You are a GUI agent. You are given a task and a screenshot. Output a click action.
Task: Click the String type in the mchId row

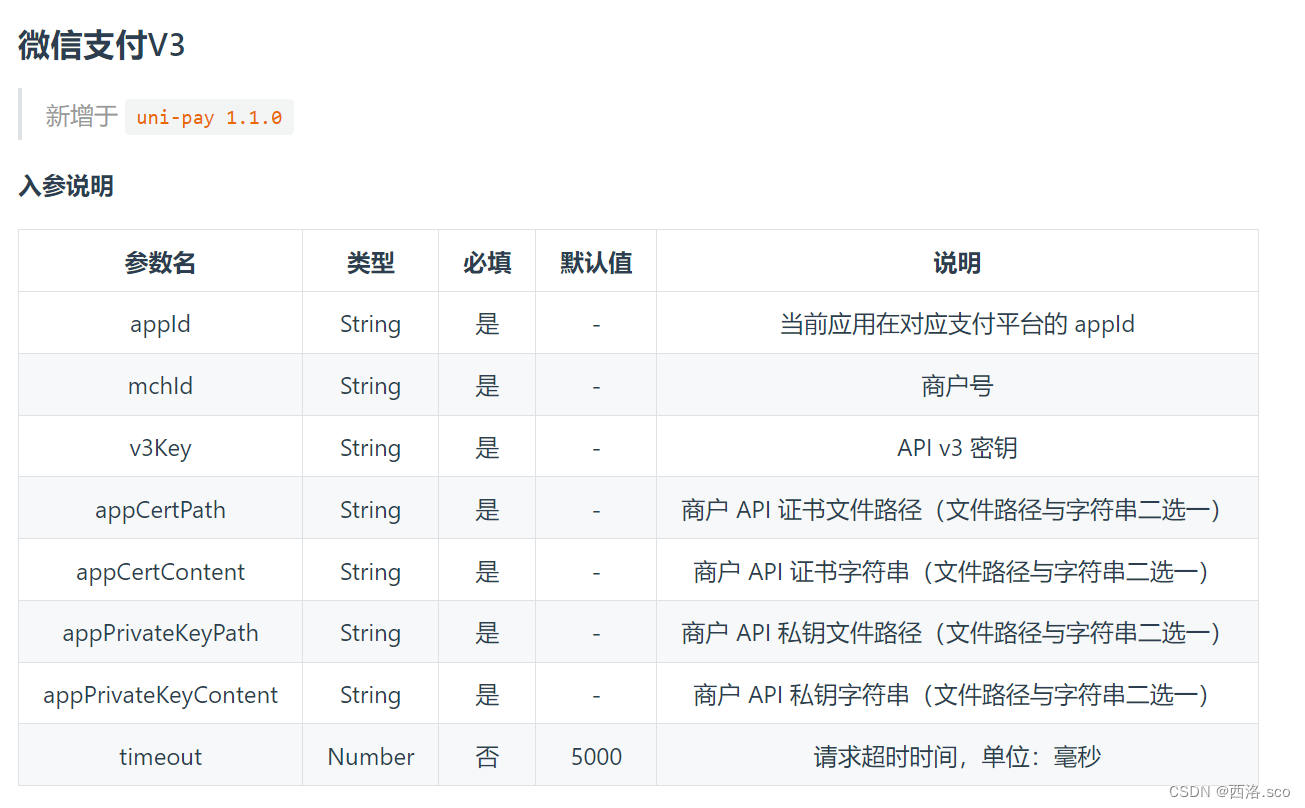point(370,386)
